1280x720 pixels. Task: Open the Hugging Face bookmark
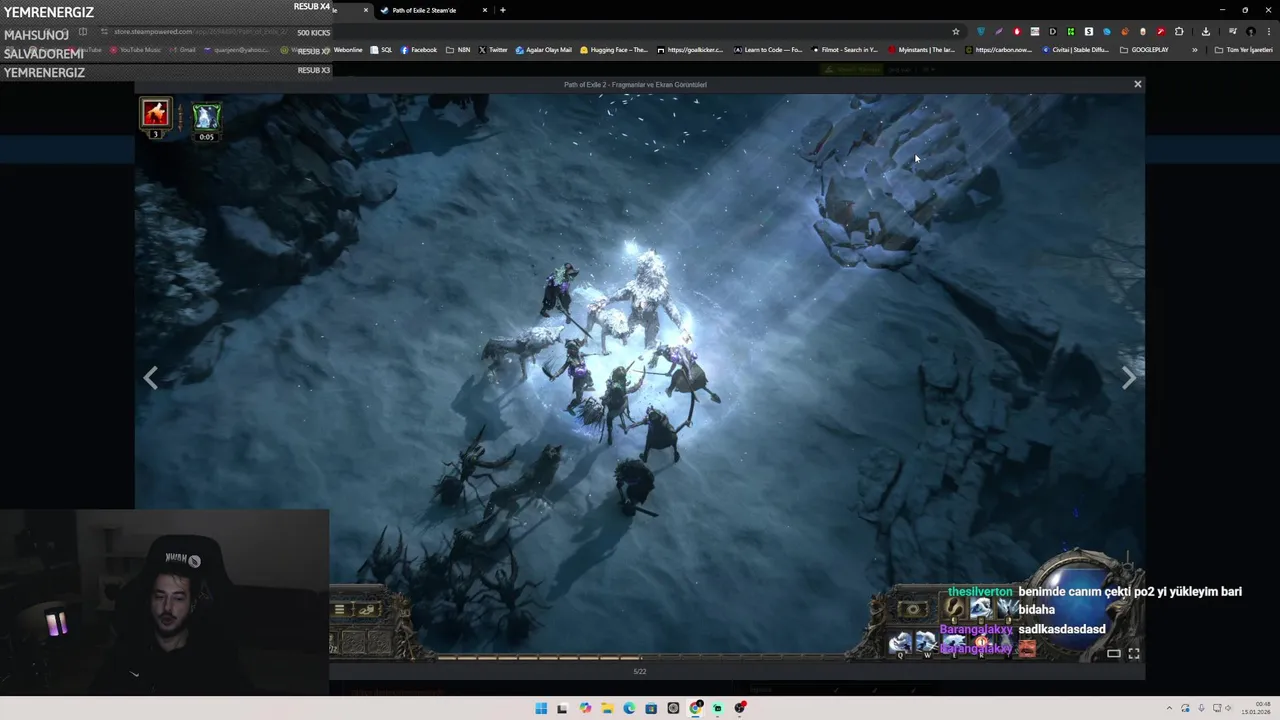[614, 50]
